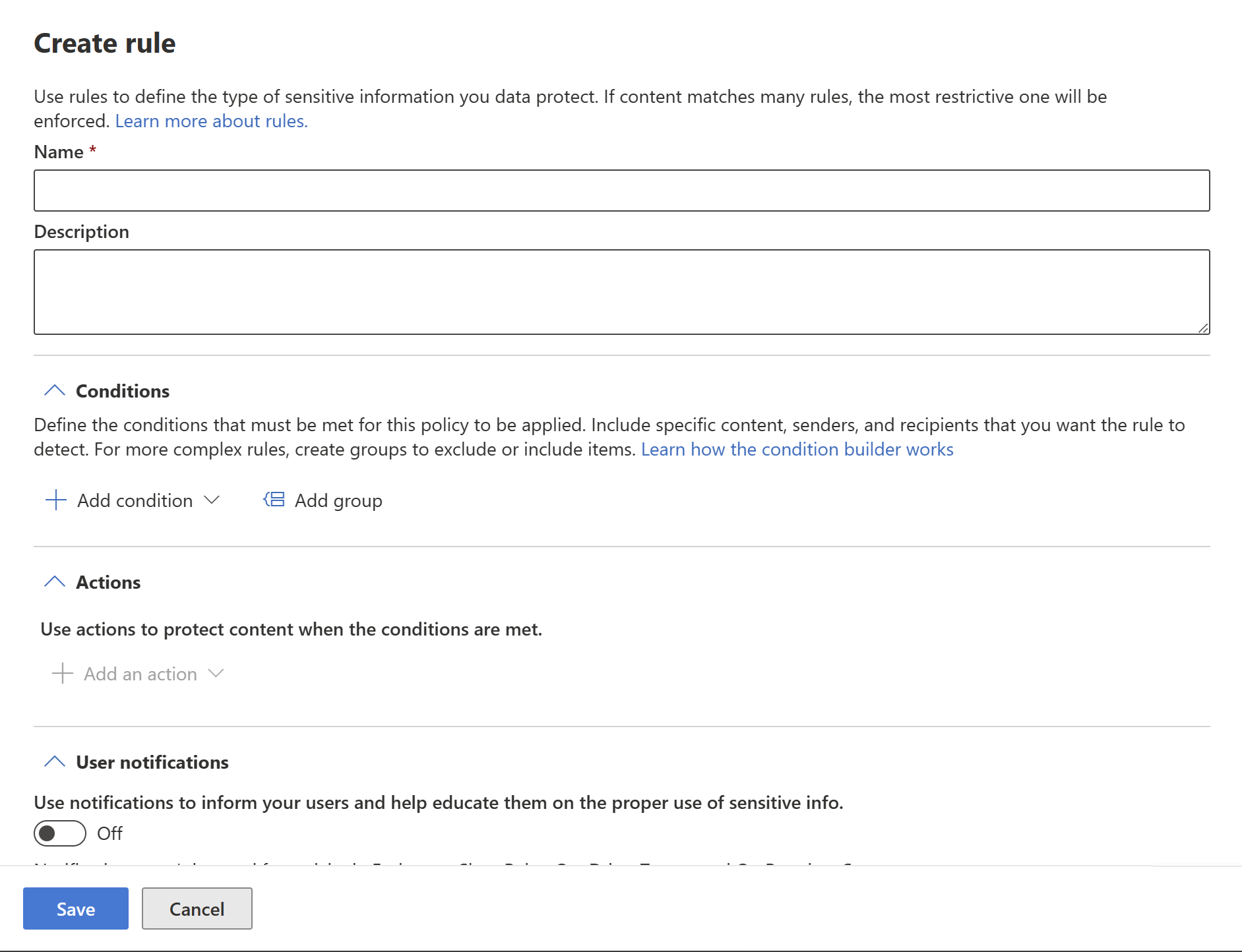Collapse the Conditions section chevron

point(55,390)
